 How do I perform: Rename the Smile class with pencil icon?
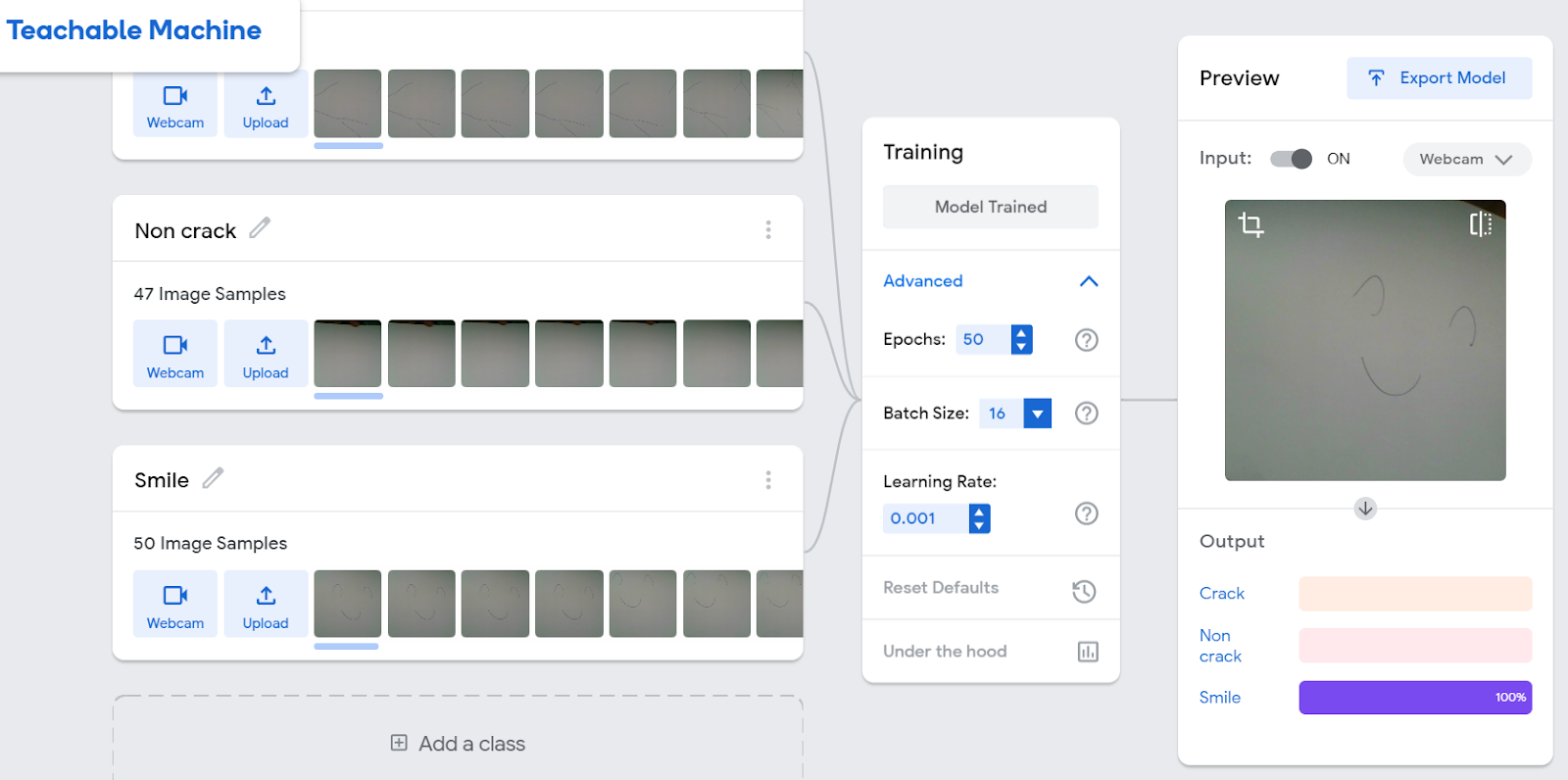tap(213, 478)
